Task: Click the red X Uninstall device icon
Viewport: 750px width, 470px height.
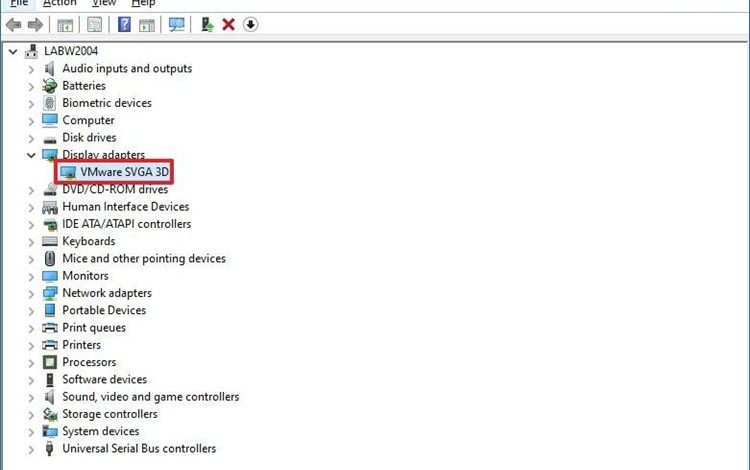Action: tap(229, 24)
